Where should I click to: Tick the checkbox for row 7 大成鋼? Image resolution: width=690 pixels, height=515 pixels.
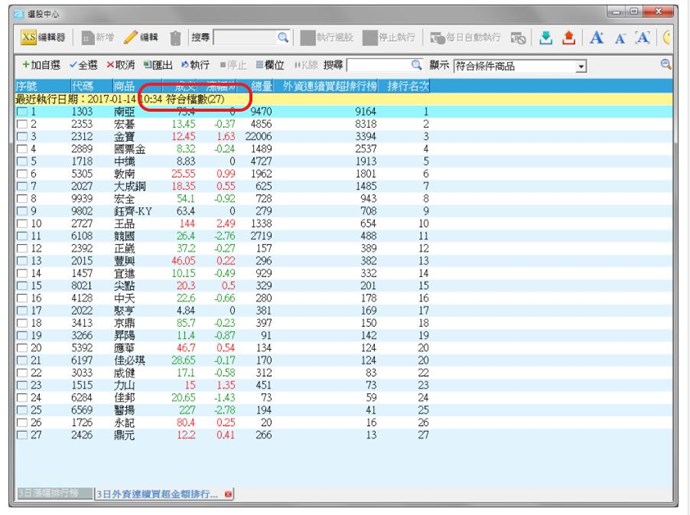pyautogui.click(x=22, y=186)
